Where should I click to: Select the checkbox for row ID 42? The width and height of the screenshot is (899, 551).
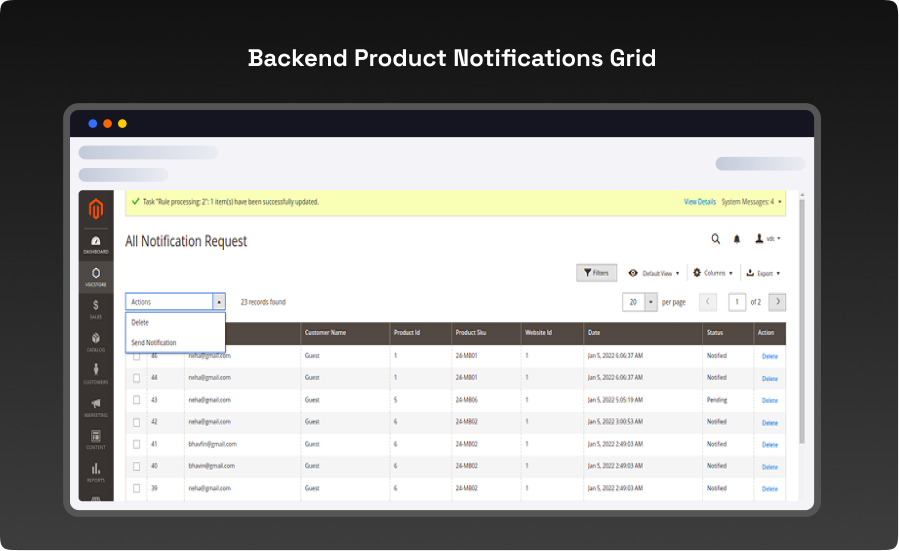click(137, 422)
